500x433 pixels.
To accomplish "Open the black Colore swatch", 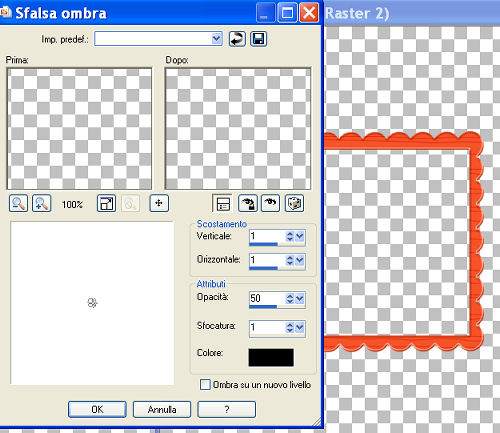I will point(271,357).
